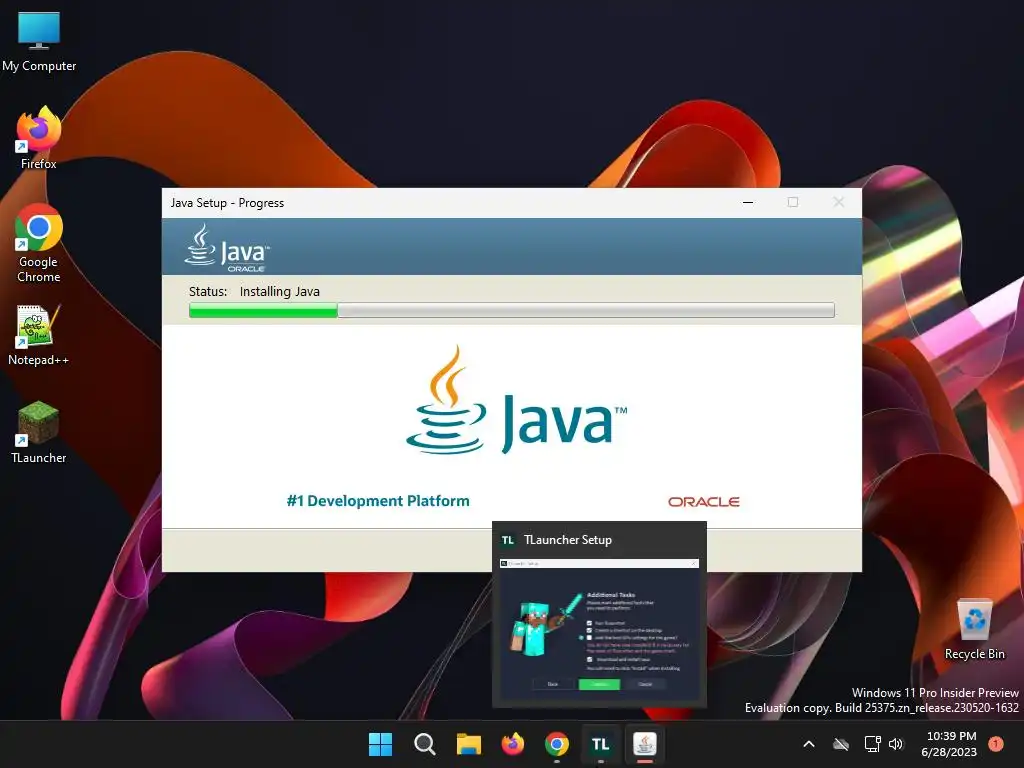
Task: Select the TL TLauncher taskbar button
Action: pyautogui.click(x=601, y=744)
